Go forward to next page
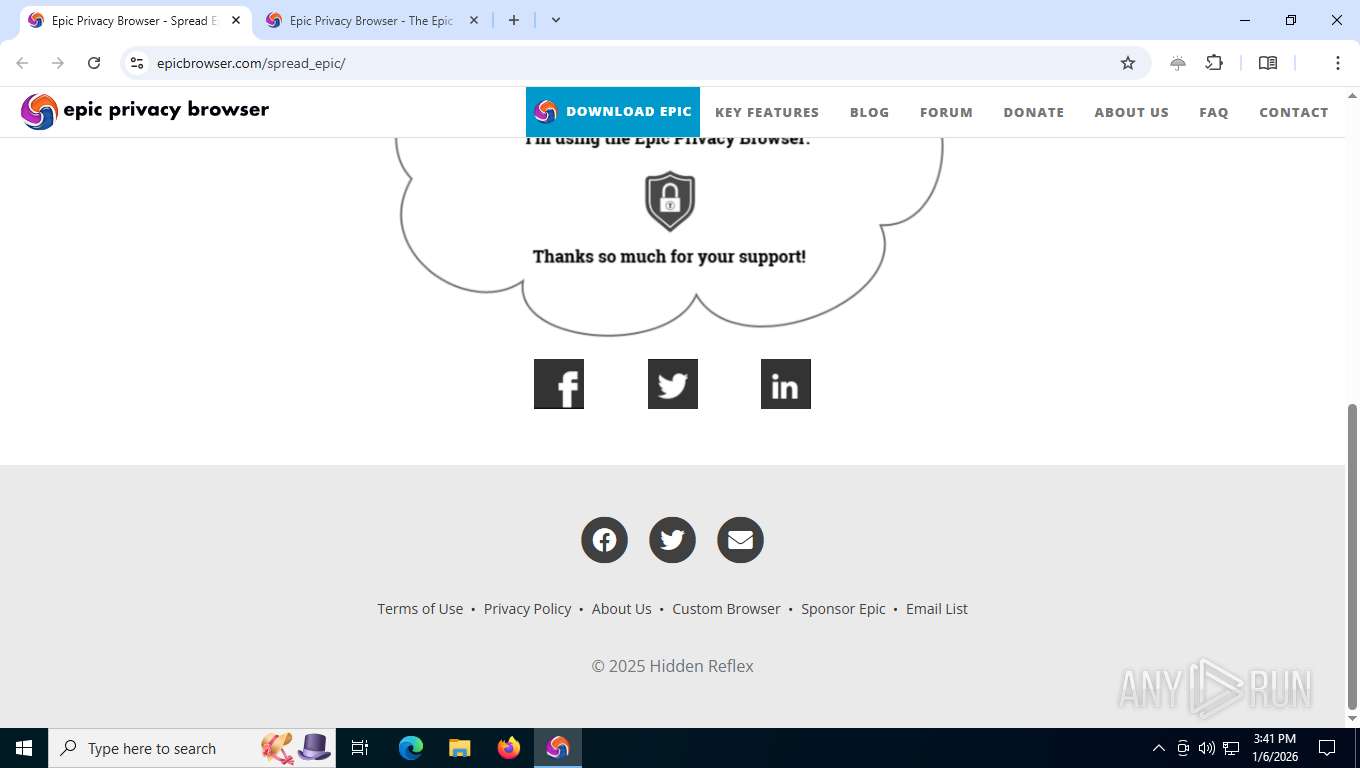 pos(58,63)
